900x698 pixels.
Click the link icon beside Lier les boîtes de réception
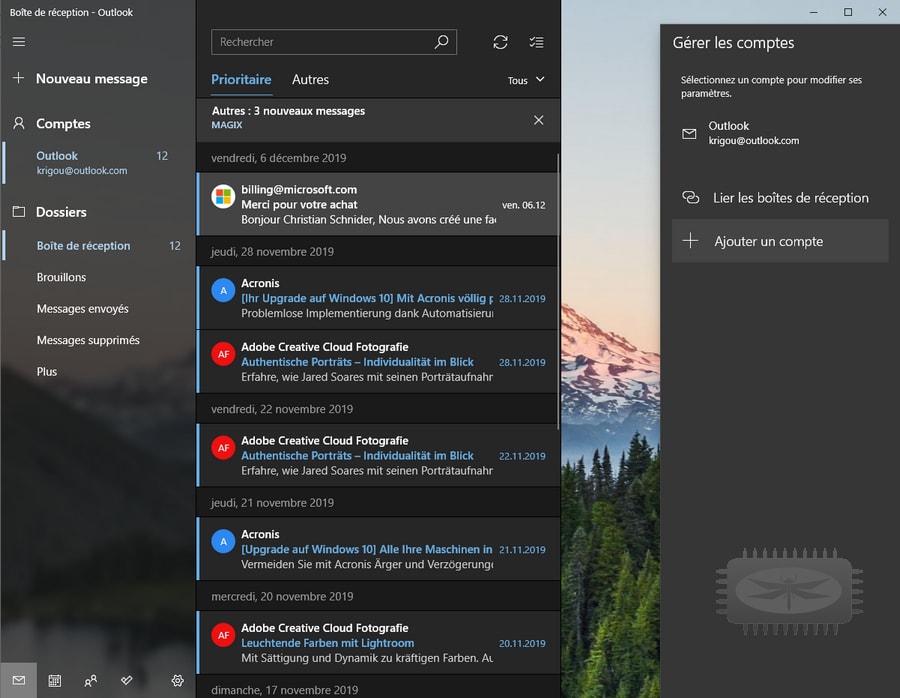(x=690, y=197)
